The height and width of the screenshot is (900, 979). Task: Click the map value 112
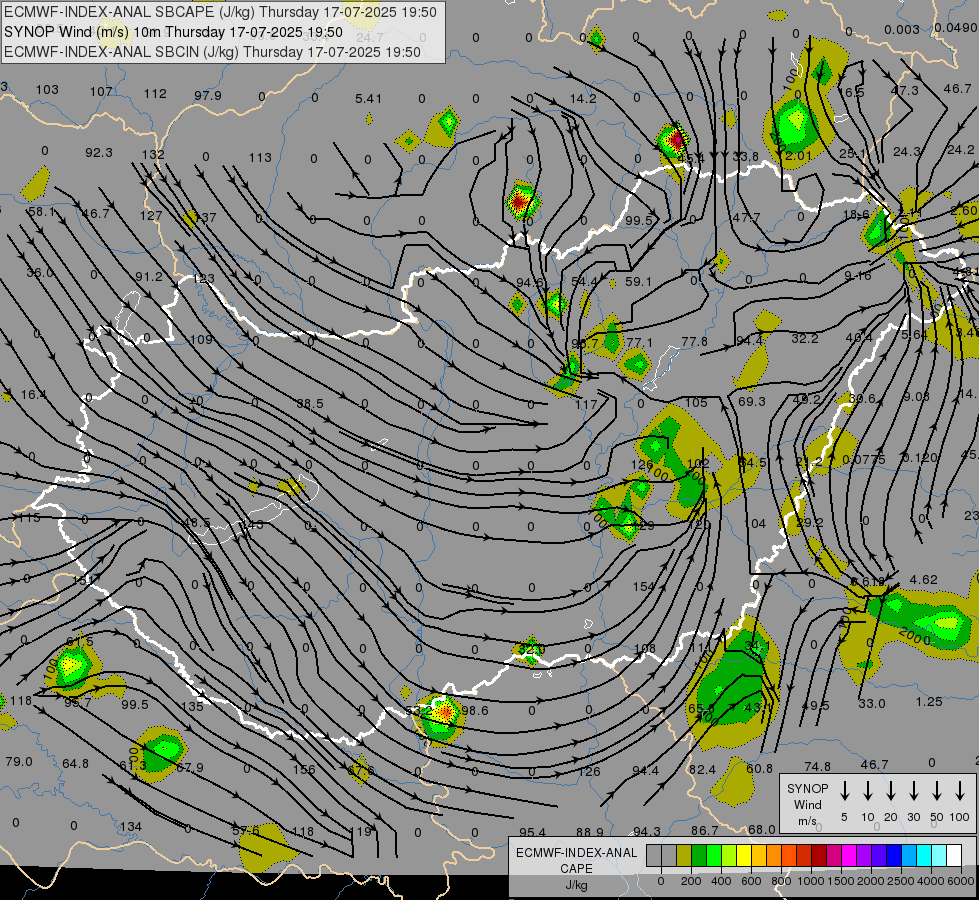point(155,94)
